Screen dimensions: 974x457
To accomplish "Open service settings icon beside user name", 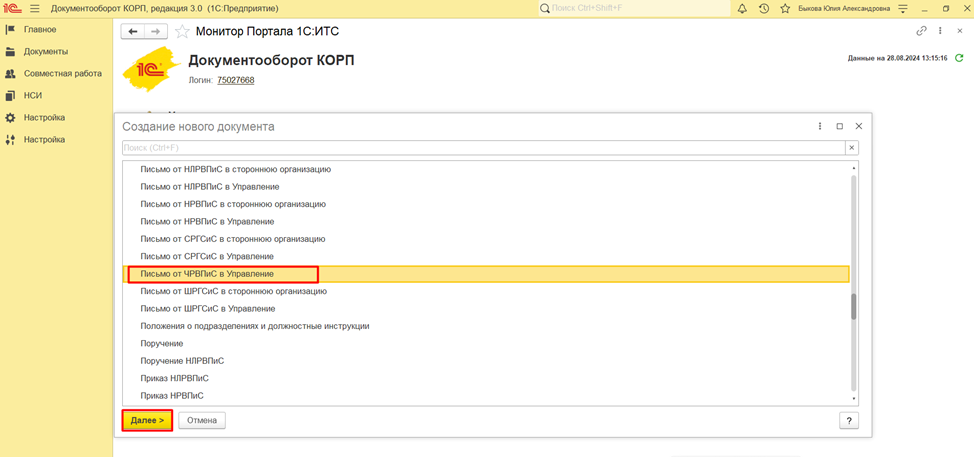I will 903,9.
